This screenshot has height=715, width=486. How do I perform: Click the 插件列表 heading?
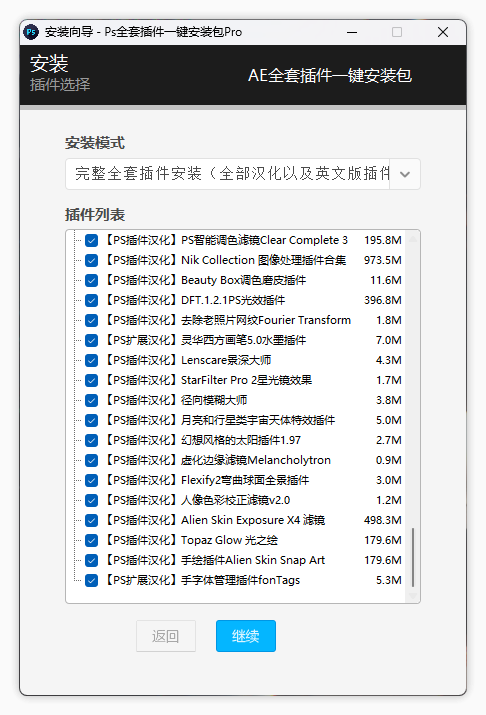click(95, 215)
